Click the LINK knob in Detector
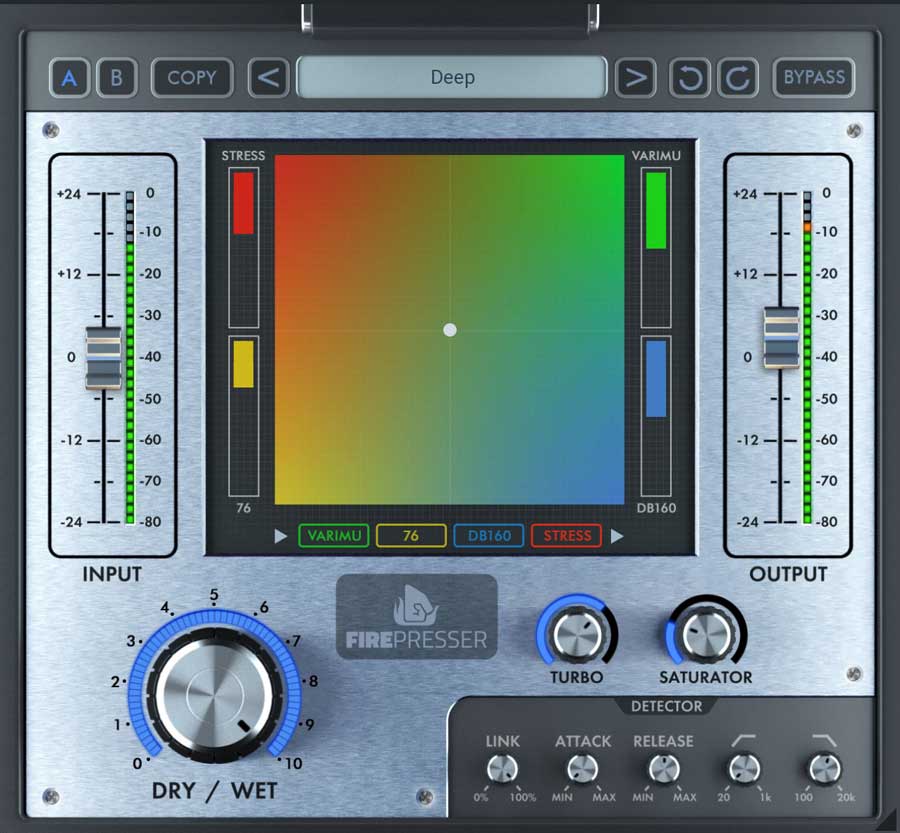This screenshot has height=833, width=900. point(502,769)
